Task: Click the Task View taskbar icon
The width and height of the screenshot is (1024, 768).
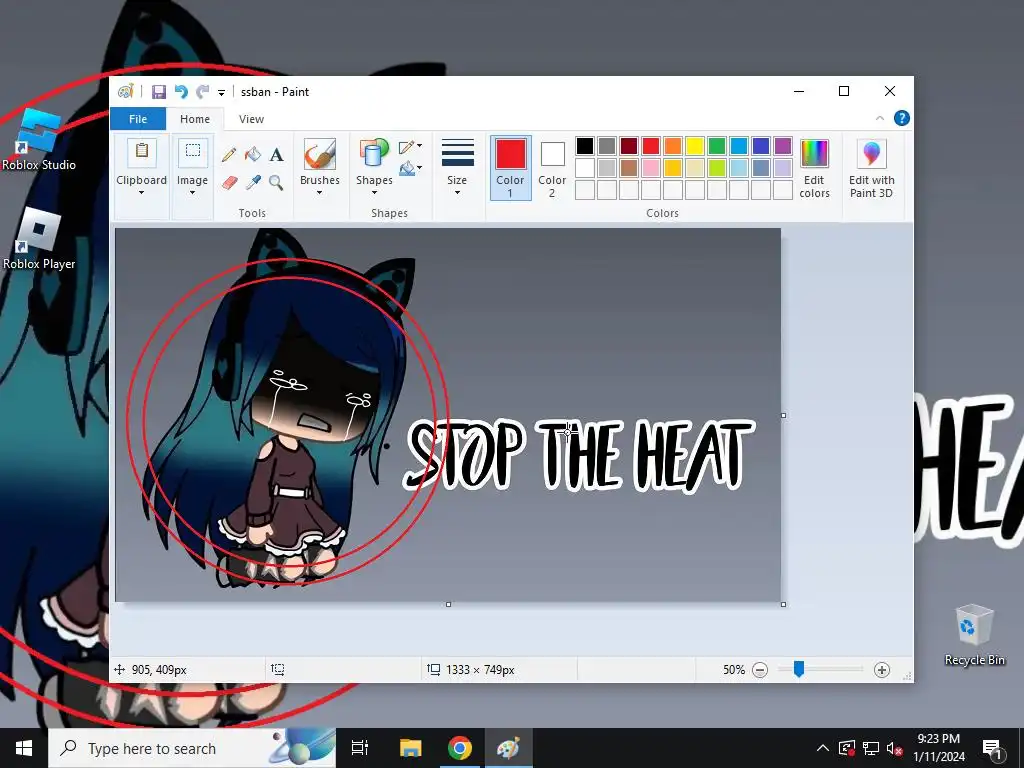Action: tap(360, 748)
